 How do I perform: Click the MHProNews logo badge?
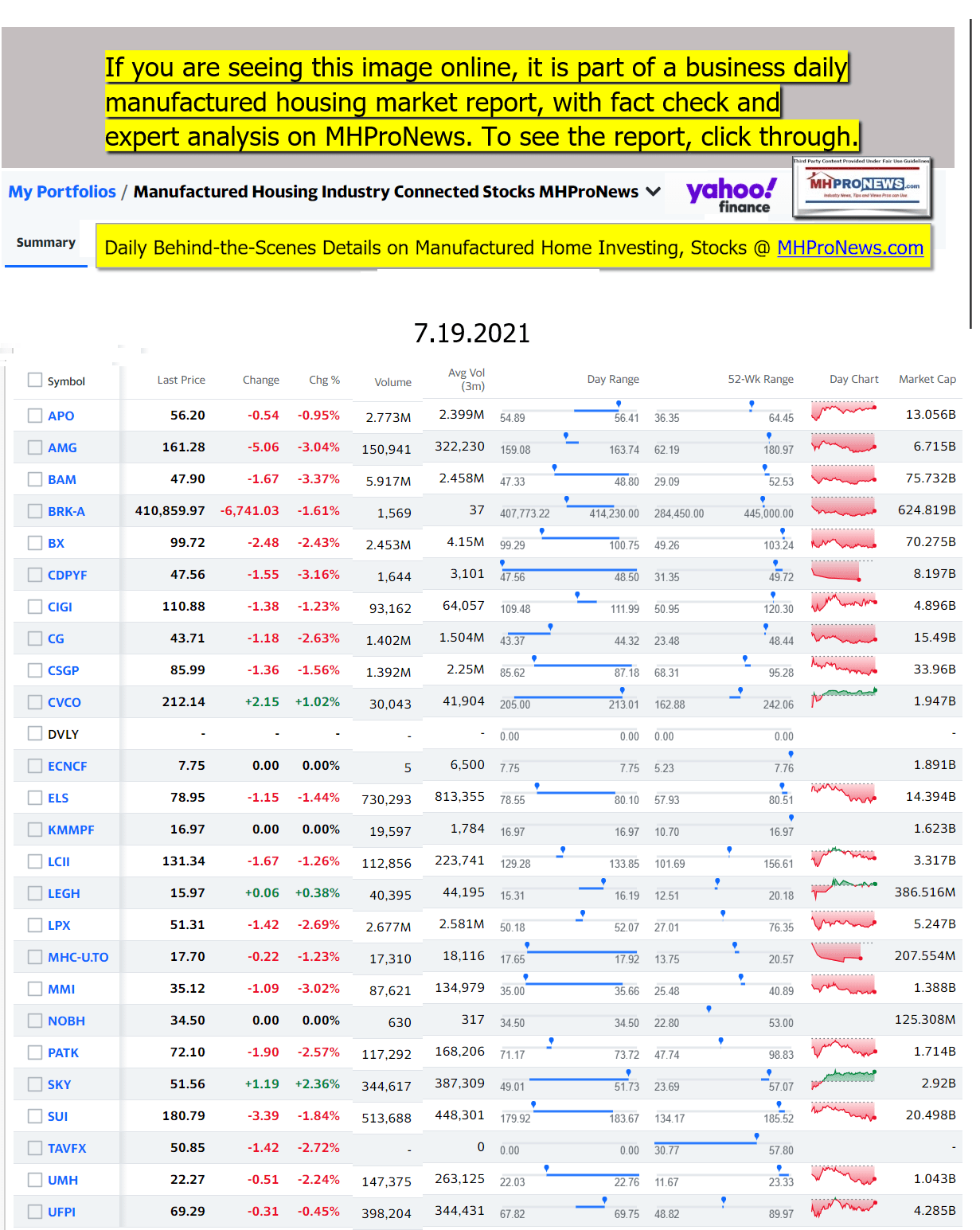862,188
